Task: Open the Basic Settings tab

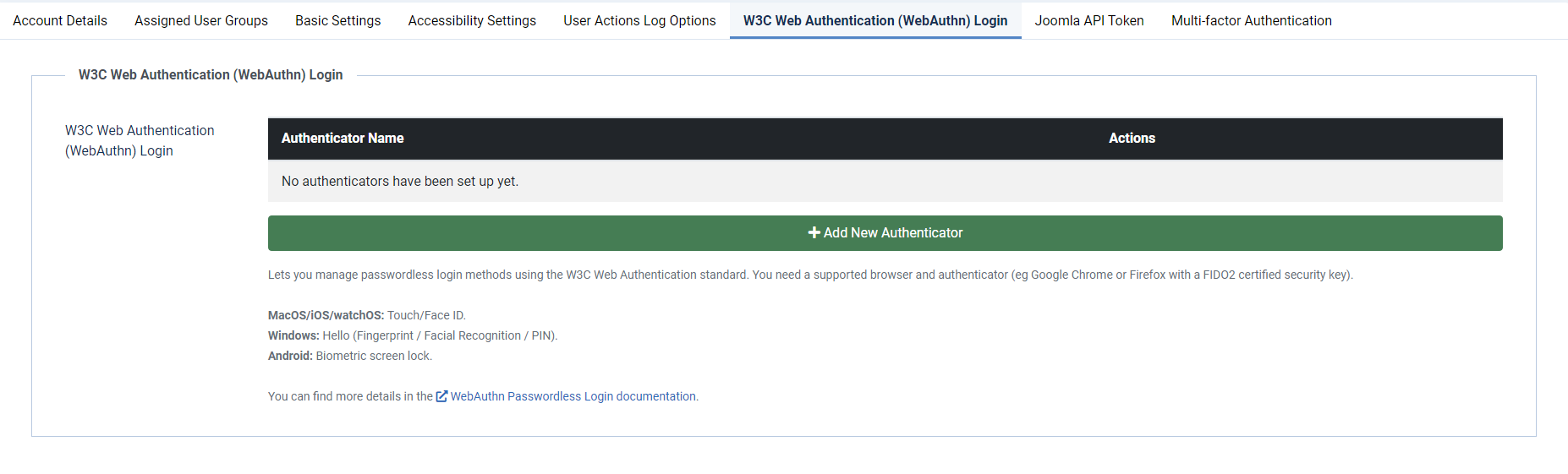Action: click(x=338, y=20)
